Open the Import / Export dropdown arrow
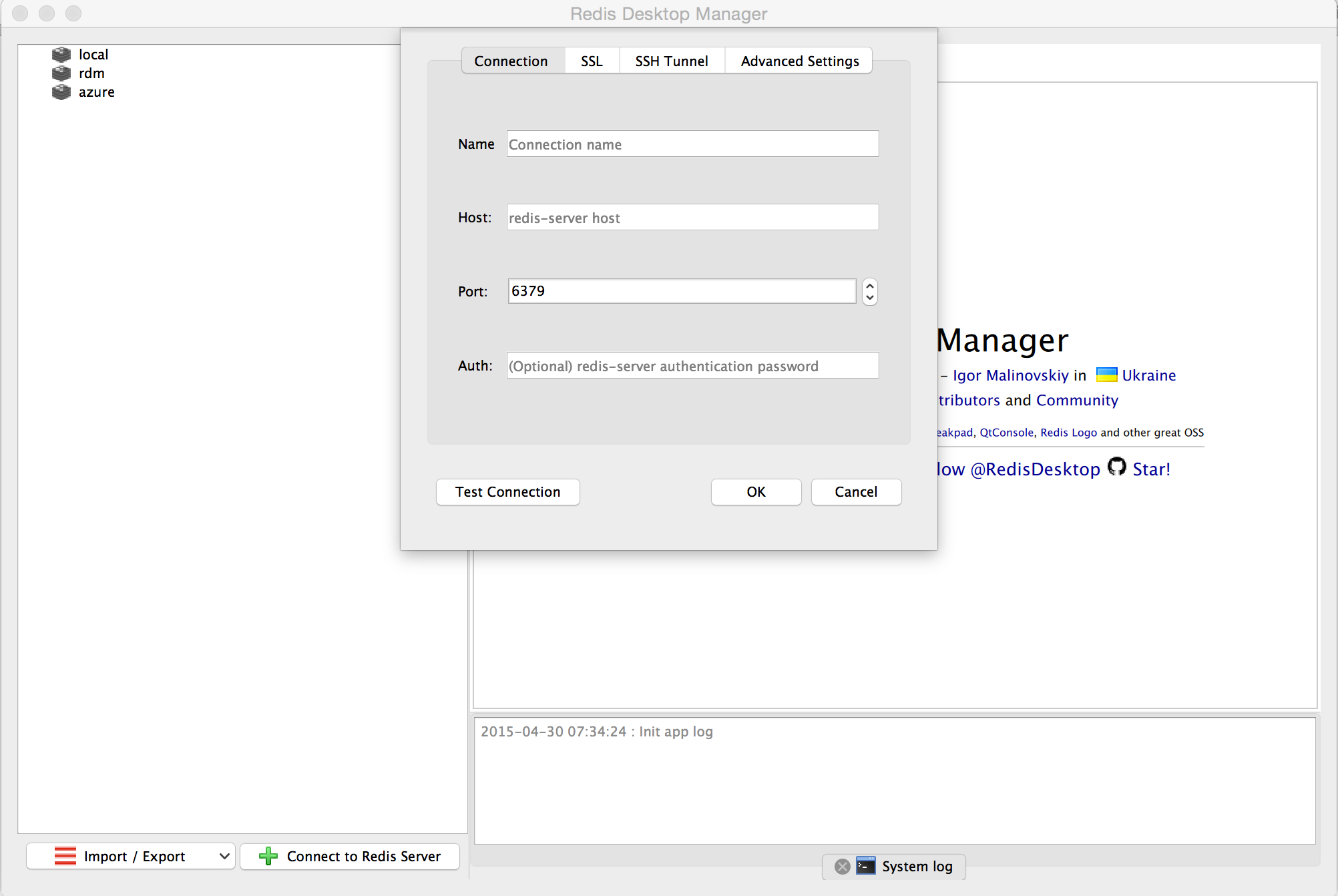 pos(224,856)
